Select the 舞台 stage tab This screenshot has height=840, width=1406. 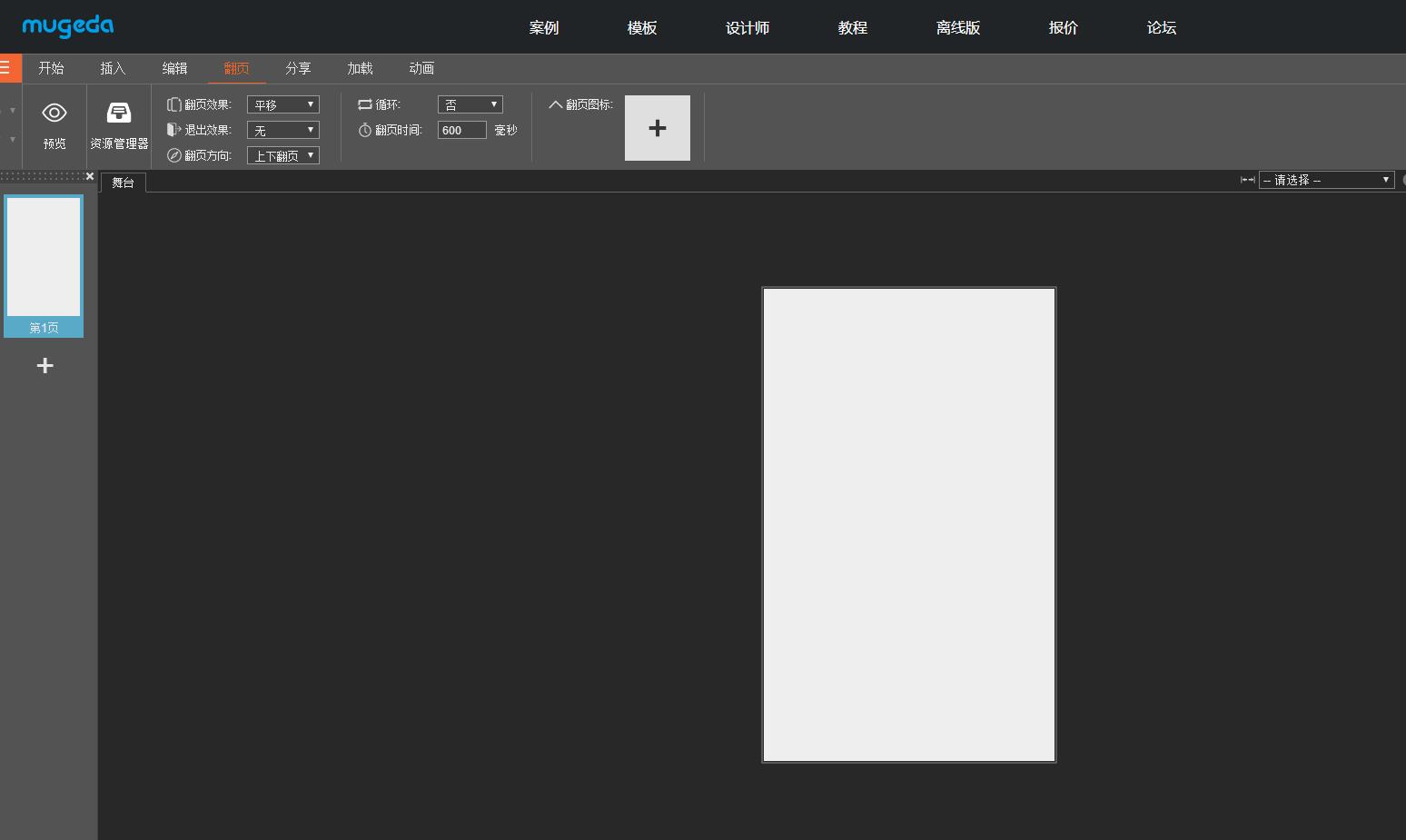coord(123,183)
